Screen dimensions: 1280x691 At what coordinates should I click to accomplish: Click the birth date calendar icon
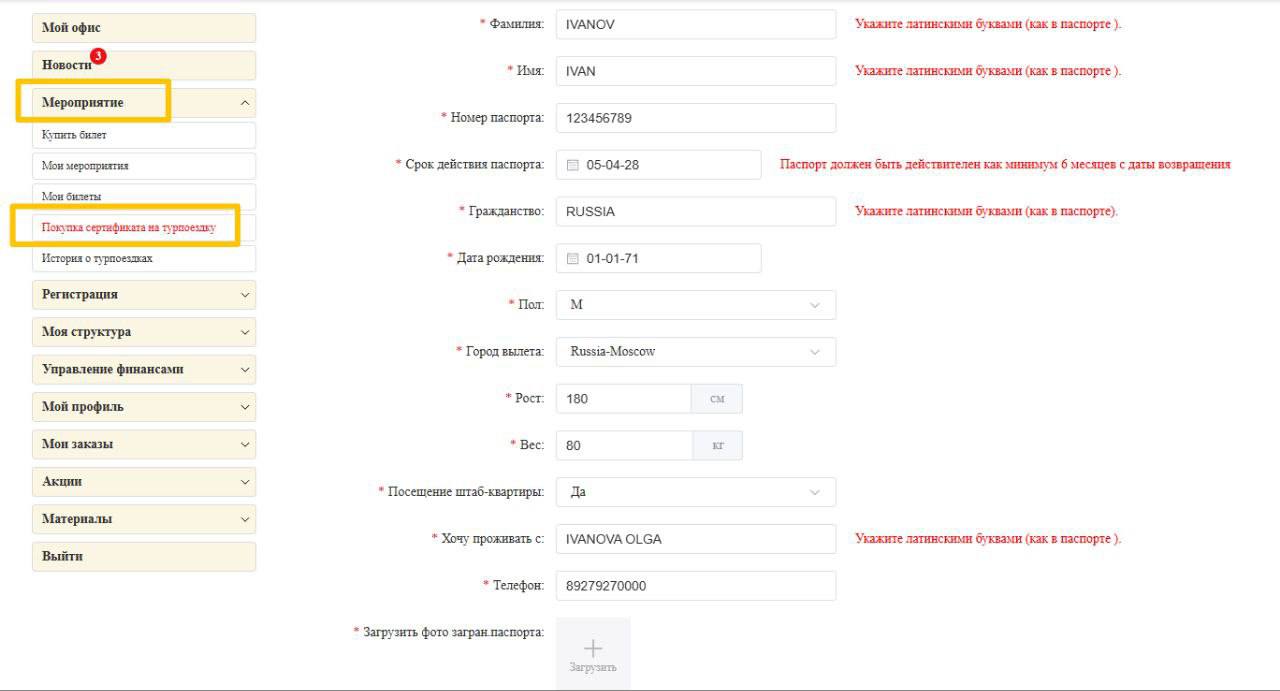tap(573, 258)
